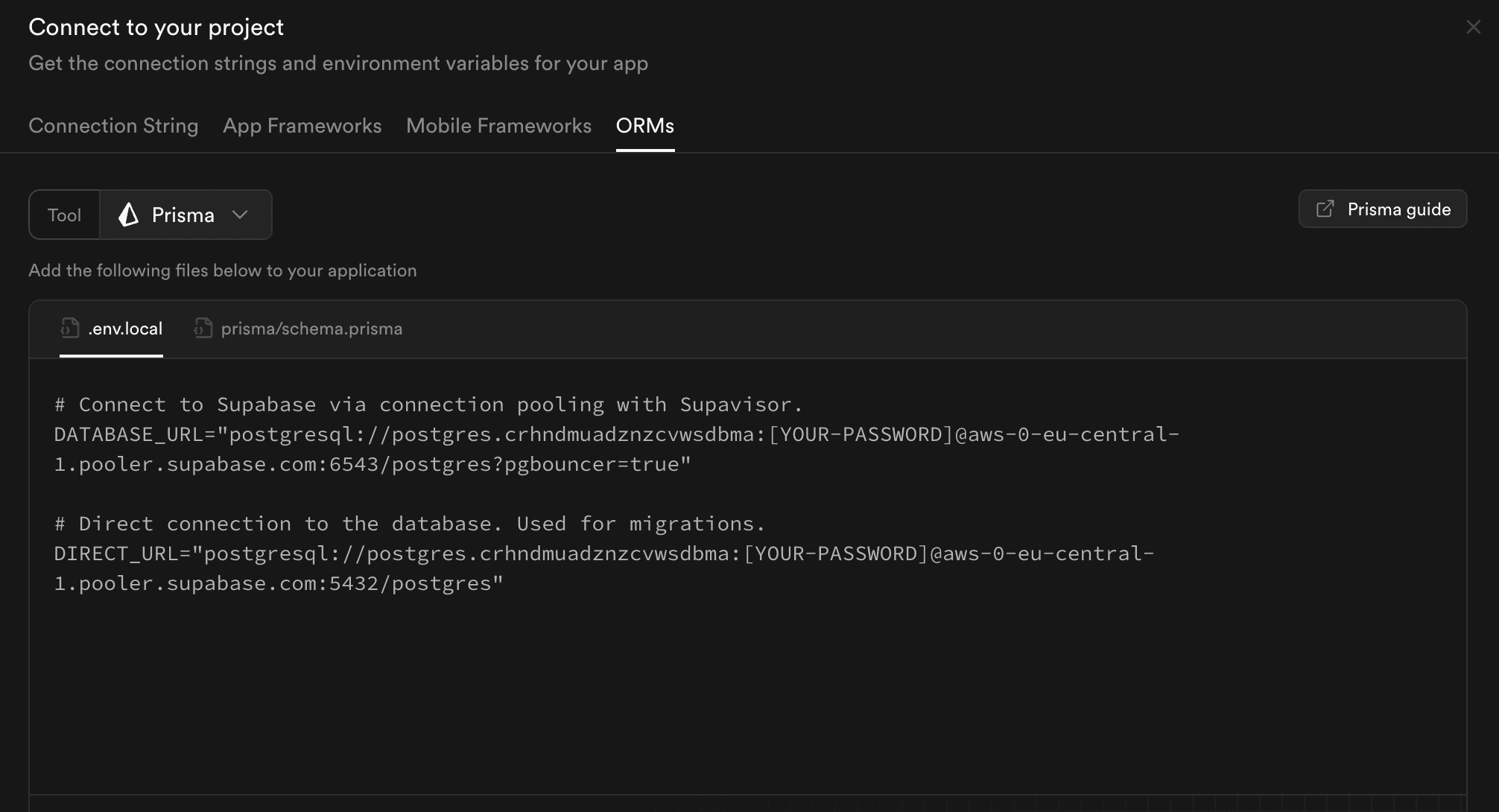Toggle the .env.local file tab view
This screenshot has height=812, width=1499.
pos(111,328)
